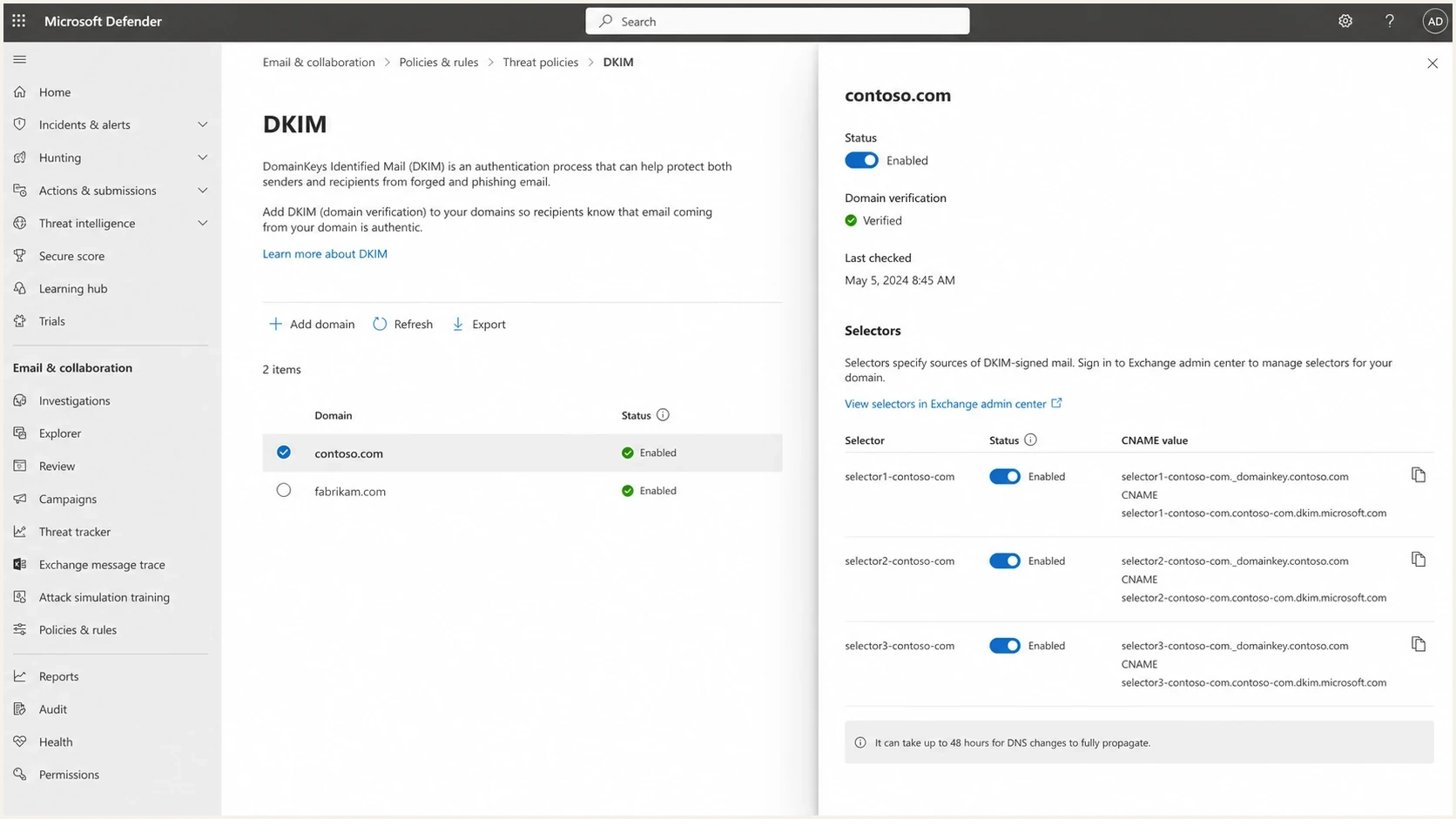Open the Settings gear icon
Screen dimensions: 1456x819
1345,21
